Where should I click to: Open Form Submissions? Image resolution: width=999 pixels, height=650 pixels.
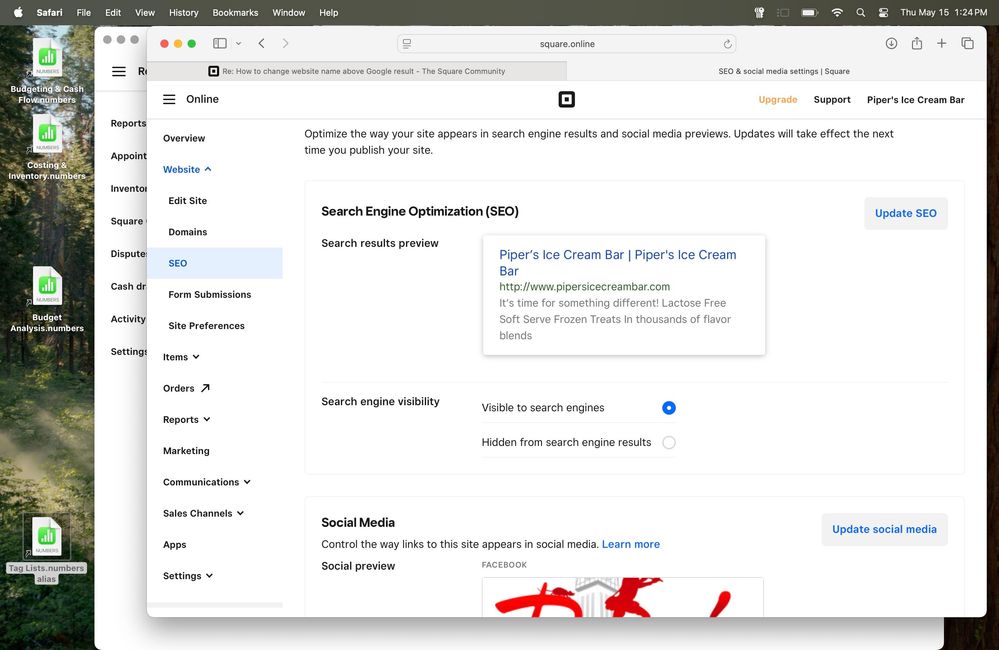tap(210, 294)
